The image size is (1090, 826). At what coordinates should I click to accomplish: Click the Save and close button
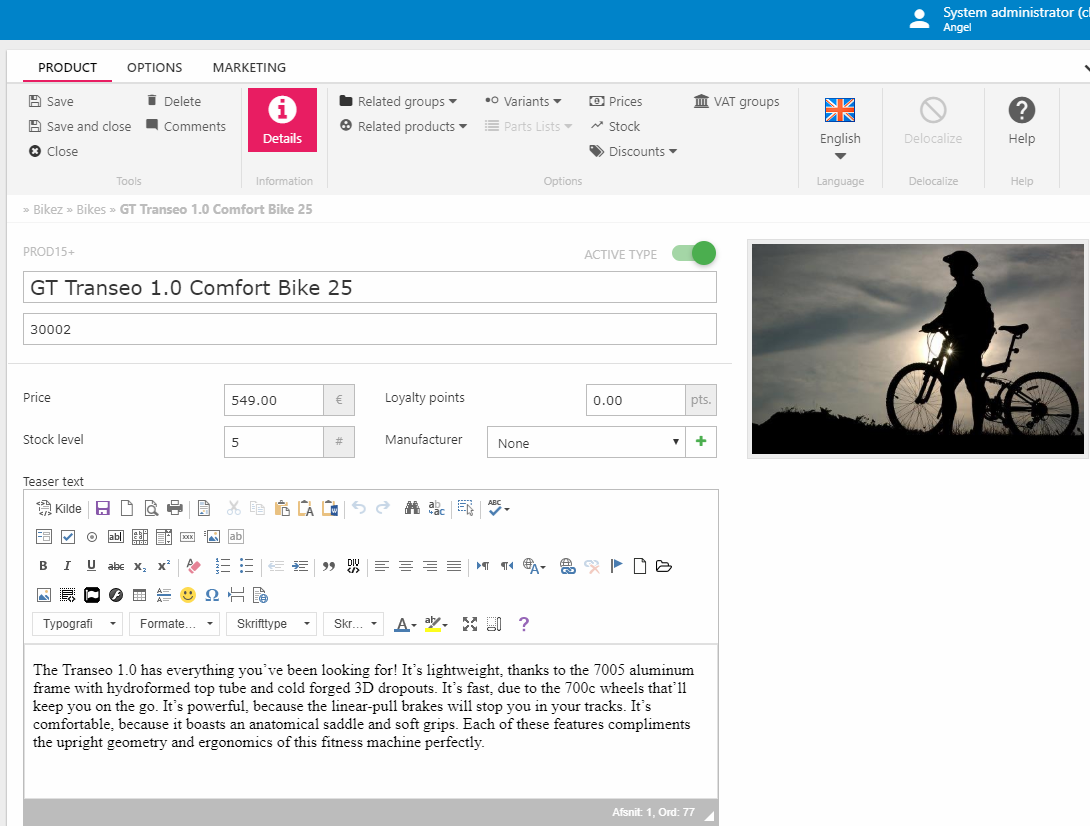point(80,126)
